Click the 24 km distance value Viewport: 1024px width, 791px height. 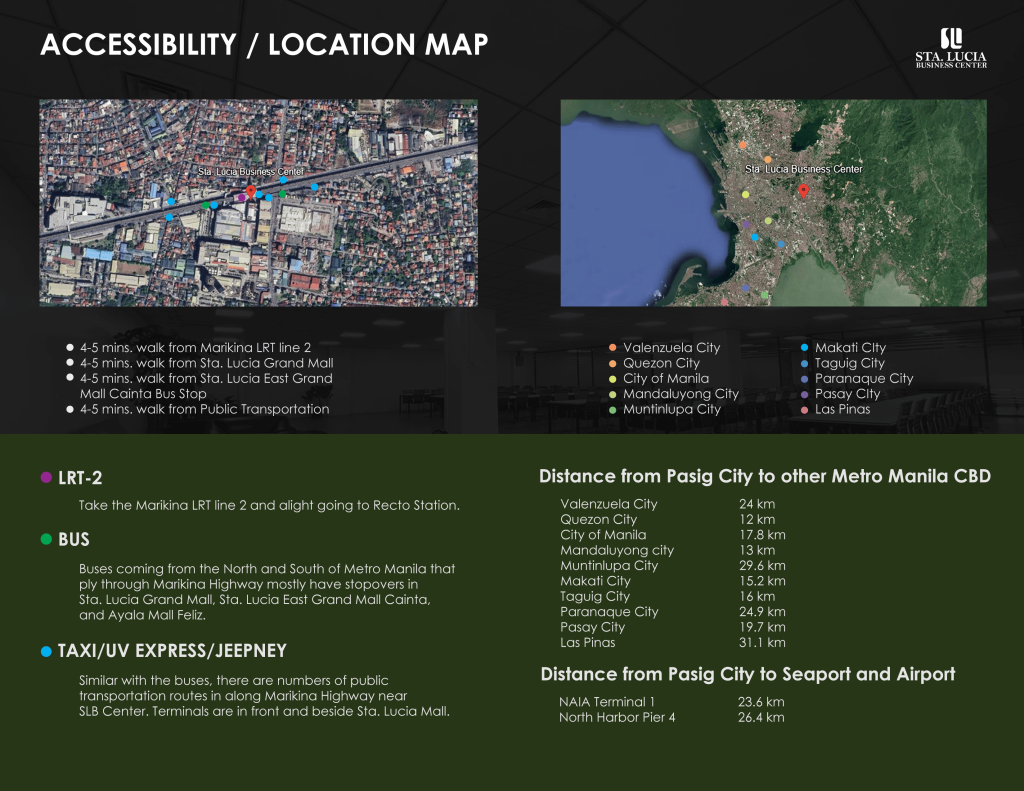757,504
